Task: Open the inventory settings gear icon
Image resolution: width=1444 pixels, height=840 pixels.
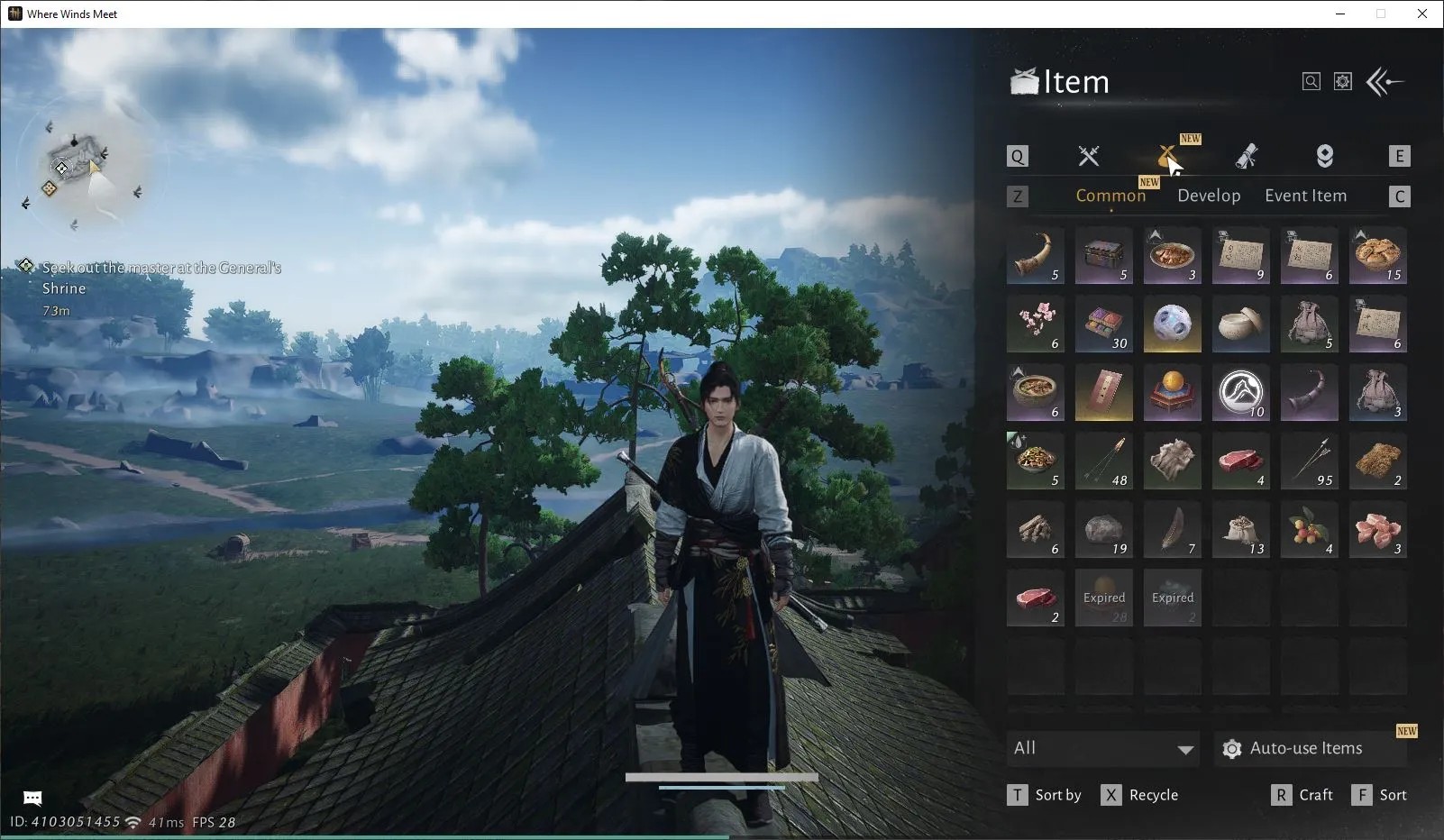Action: (1343, 82)
